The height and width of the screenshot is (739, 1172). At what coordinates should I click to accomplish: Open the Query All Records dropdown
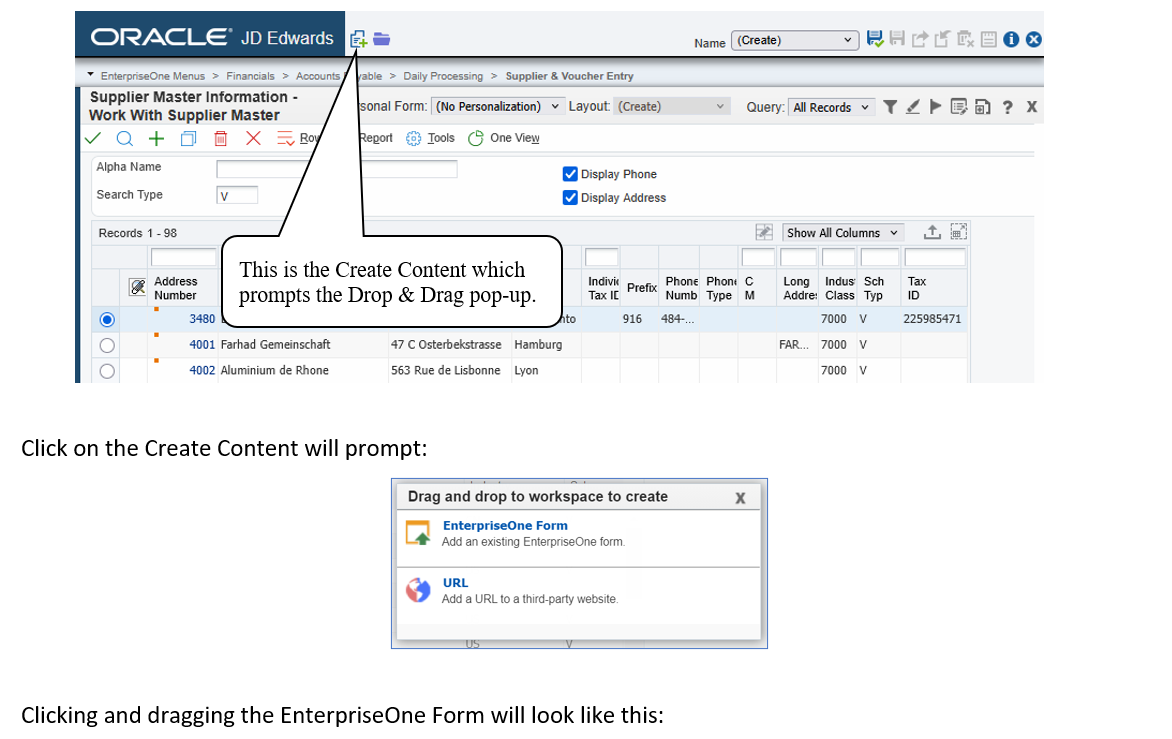(831, 107)
